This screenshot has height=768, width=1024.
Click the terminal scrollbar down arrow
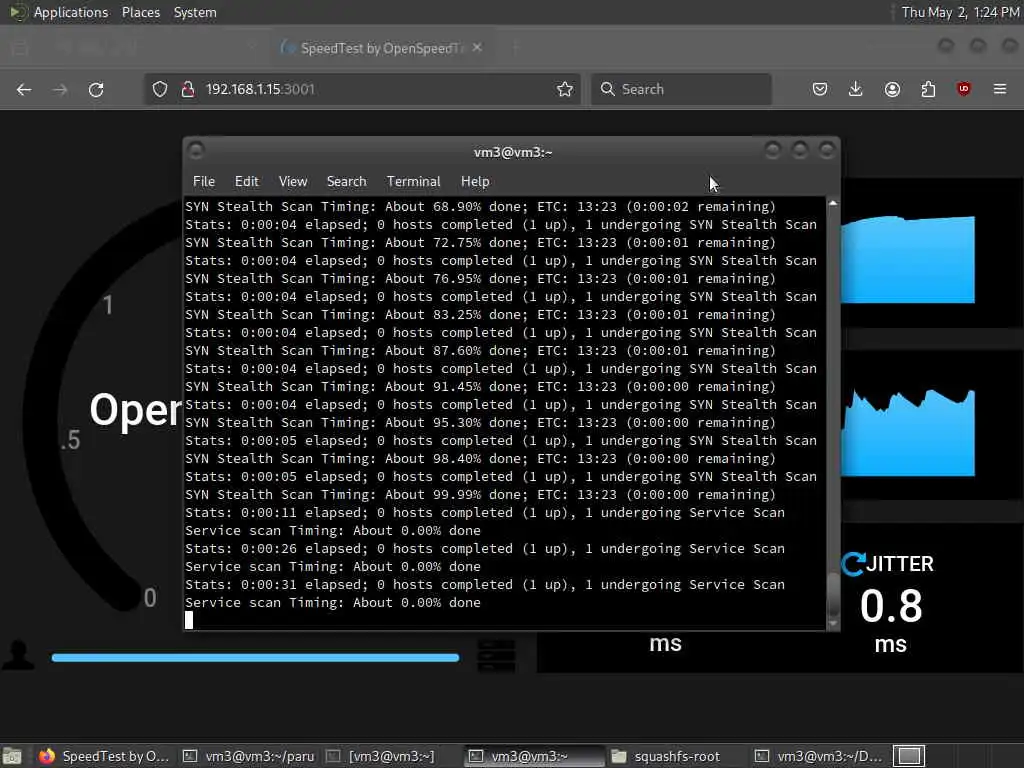click(833, 623)
